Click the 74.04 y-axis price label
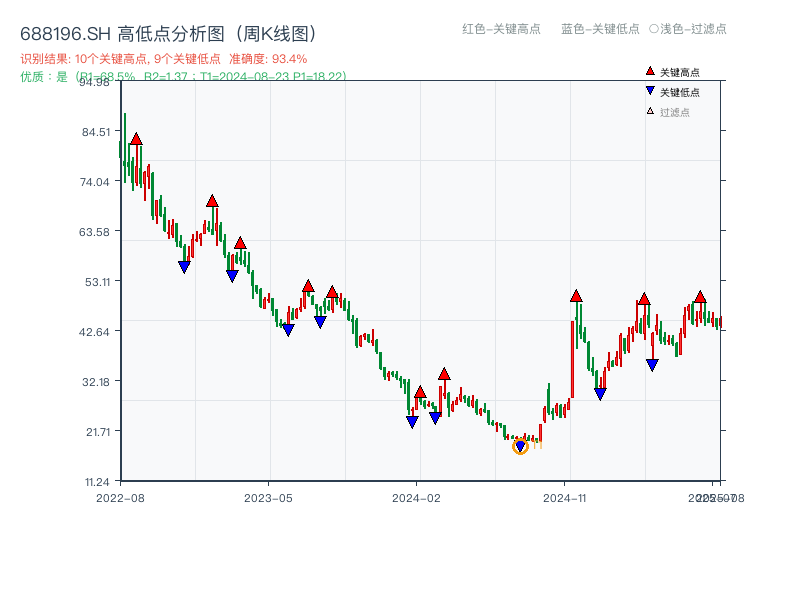800x600 pixels. tap(95, 182)
